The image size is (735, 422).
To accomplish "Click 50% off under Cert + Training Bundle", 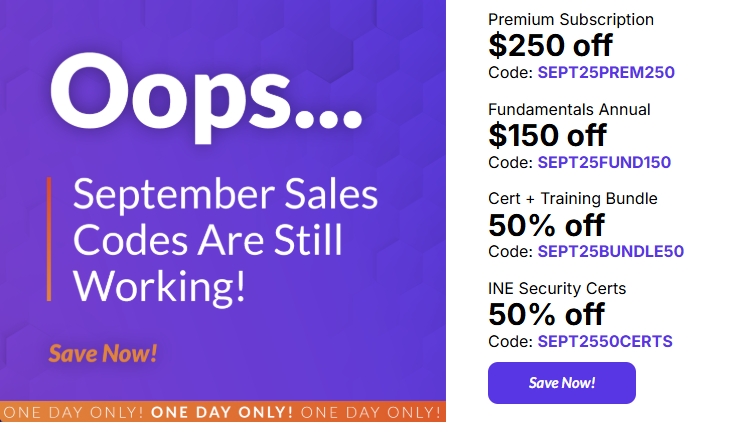I will [546, 224].
